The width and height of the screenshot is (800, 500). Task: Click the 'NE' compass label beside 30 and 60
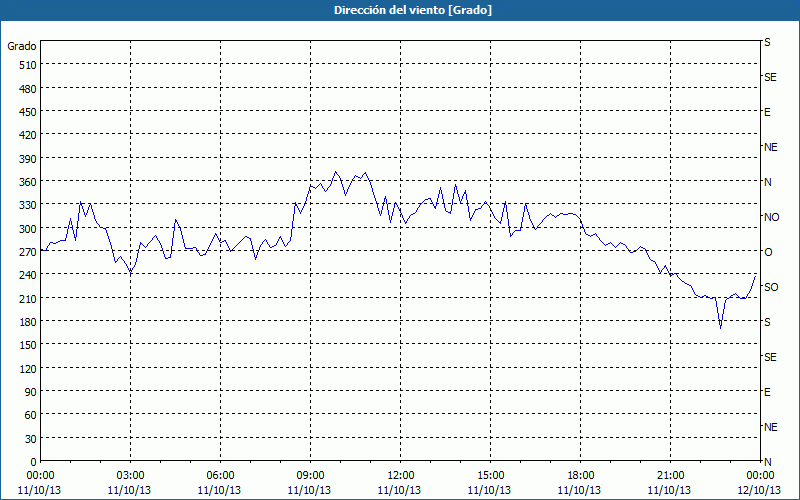[770, 427]
